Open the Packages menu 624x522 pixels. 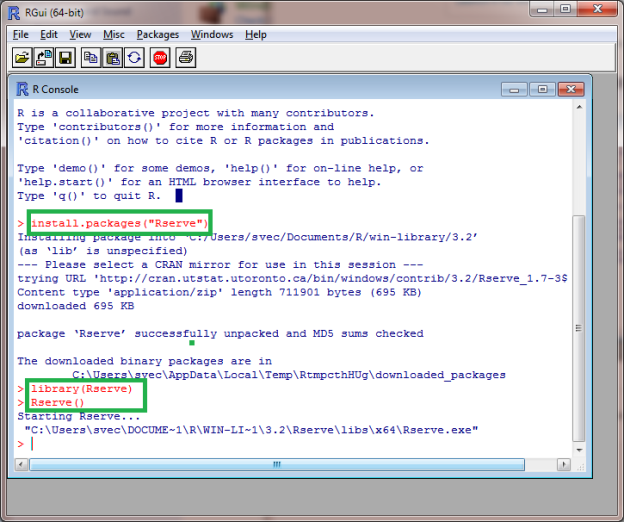[x=157, y=34]
